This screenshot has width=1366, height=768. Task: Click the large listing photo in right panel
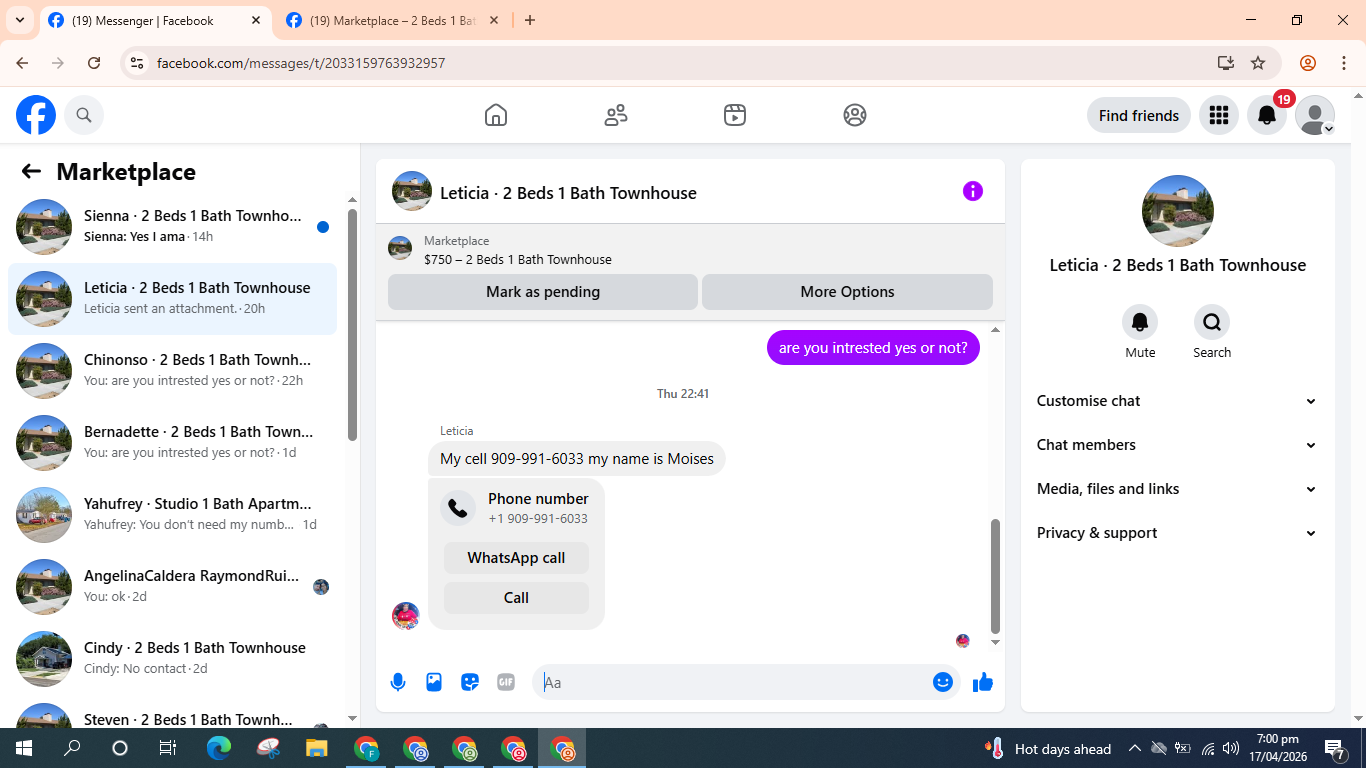(1178, 211)
